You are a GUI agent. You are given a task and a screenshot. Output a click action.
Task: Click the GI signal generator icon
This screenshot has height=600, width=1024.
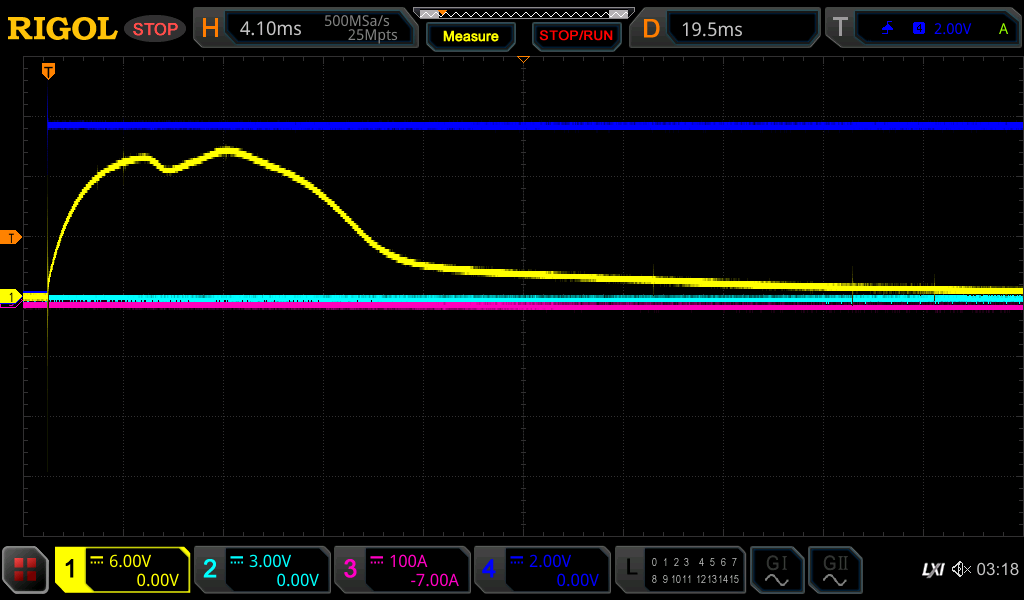[x=776, y=570]
